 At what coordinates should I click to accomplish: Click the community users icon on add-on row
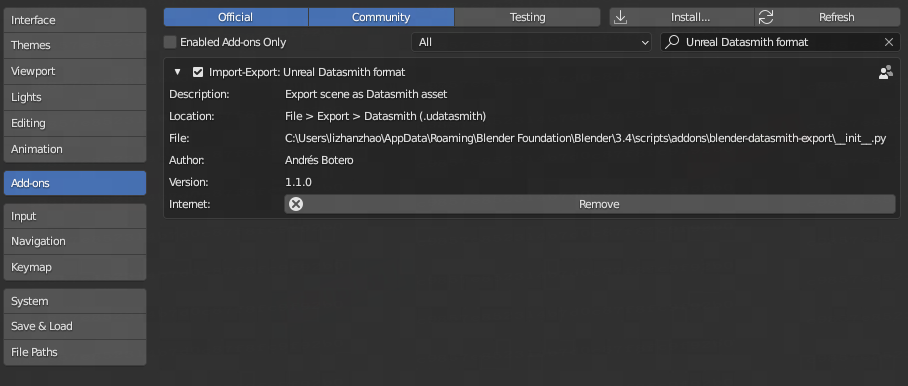pyautogui.click(x=885, y=72)
